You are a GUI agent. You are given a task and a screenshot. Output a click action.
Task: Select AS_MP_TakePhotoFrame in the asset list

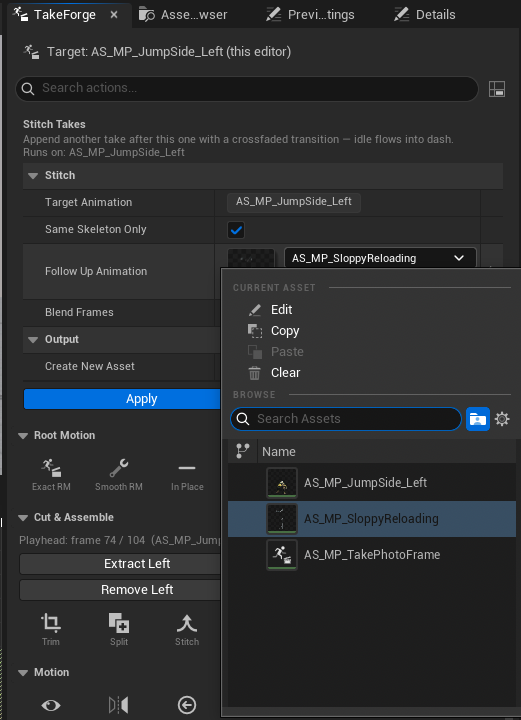pyautogui.click(x=372, y=555)
